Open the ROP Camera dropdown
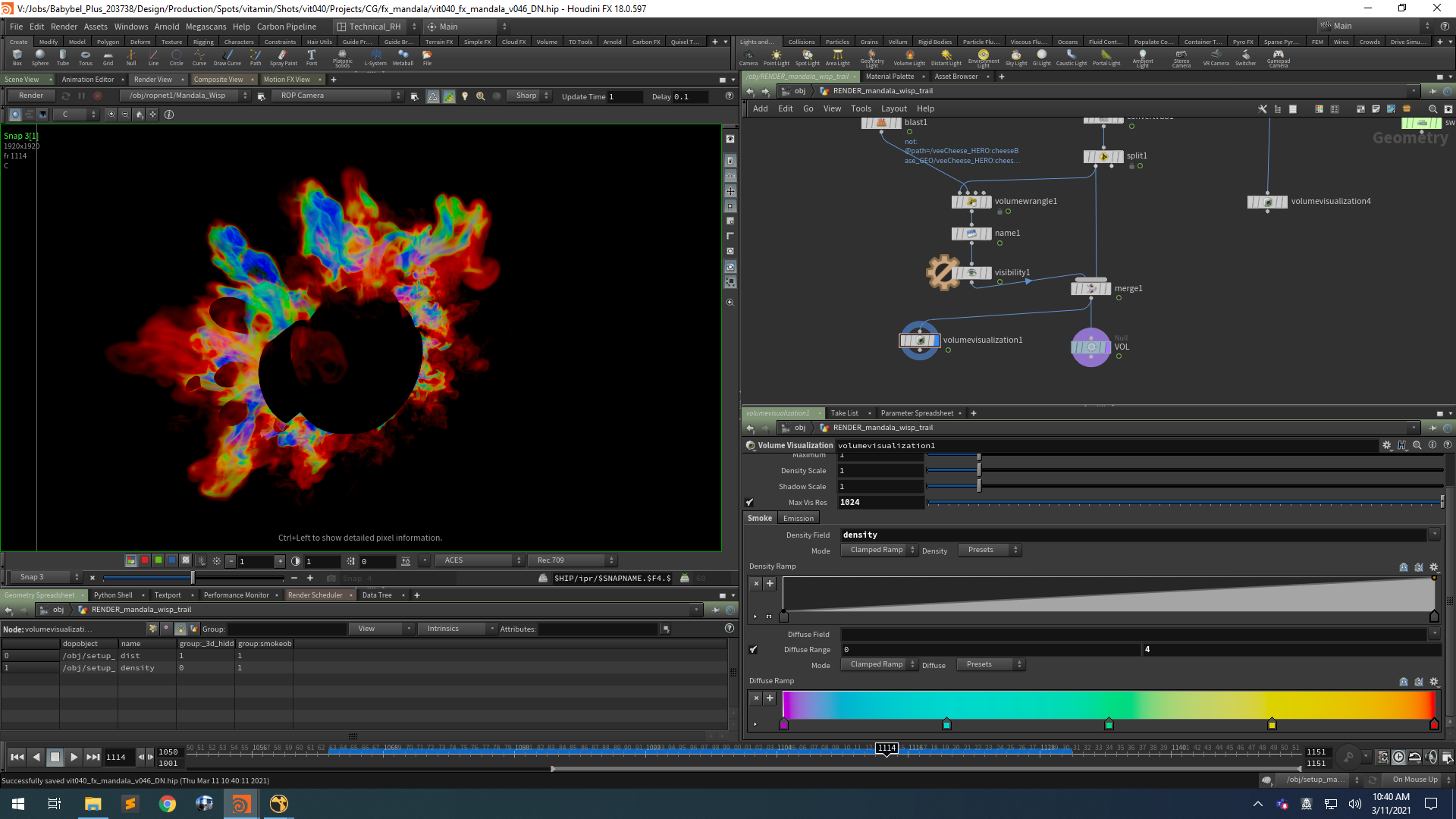This screenshot has height=819, width=1456. tap(338, 96)
